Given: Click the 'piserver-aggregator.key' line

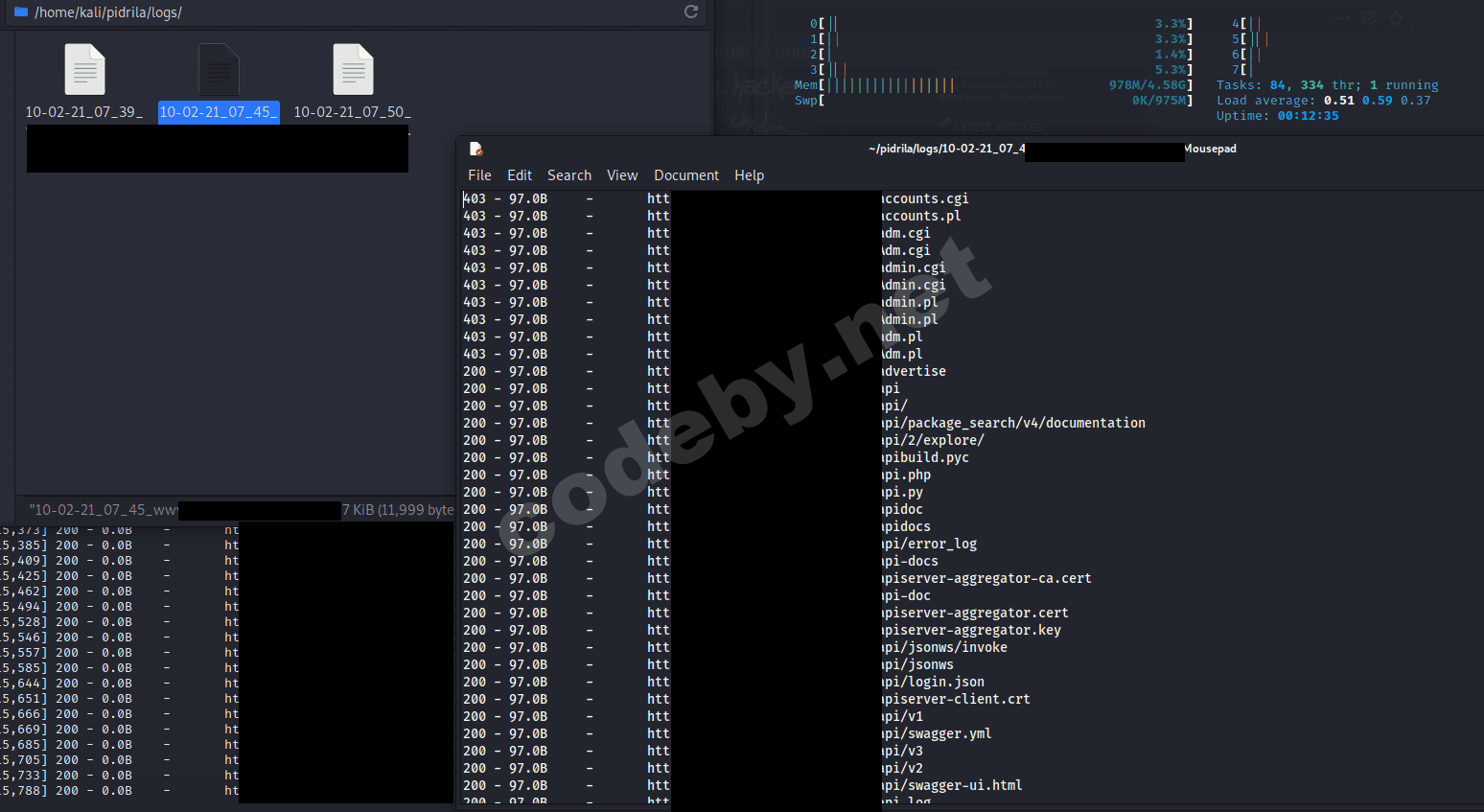Looking at the screenshot, I should 761,630.
